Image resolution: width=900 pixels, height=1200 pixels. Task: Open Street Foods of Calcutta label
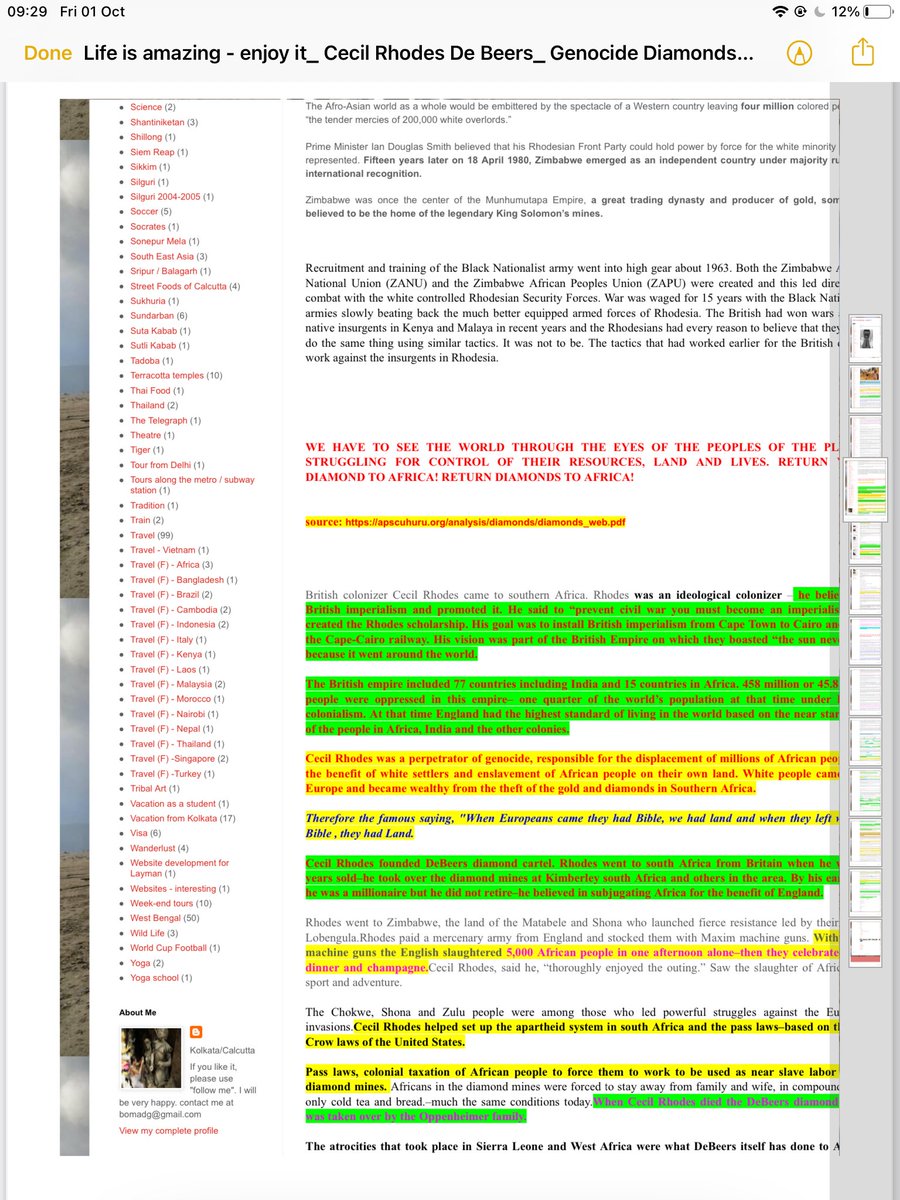pos(178,286)
